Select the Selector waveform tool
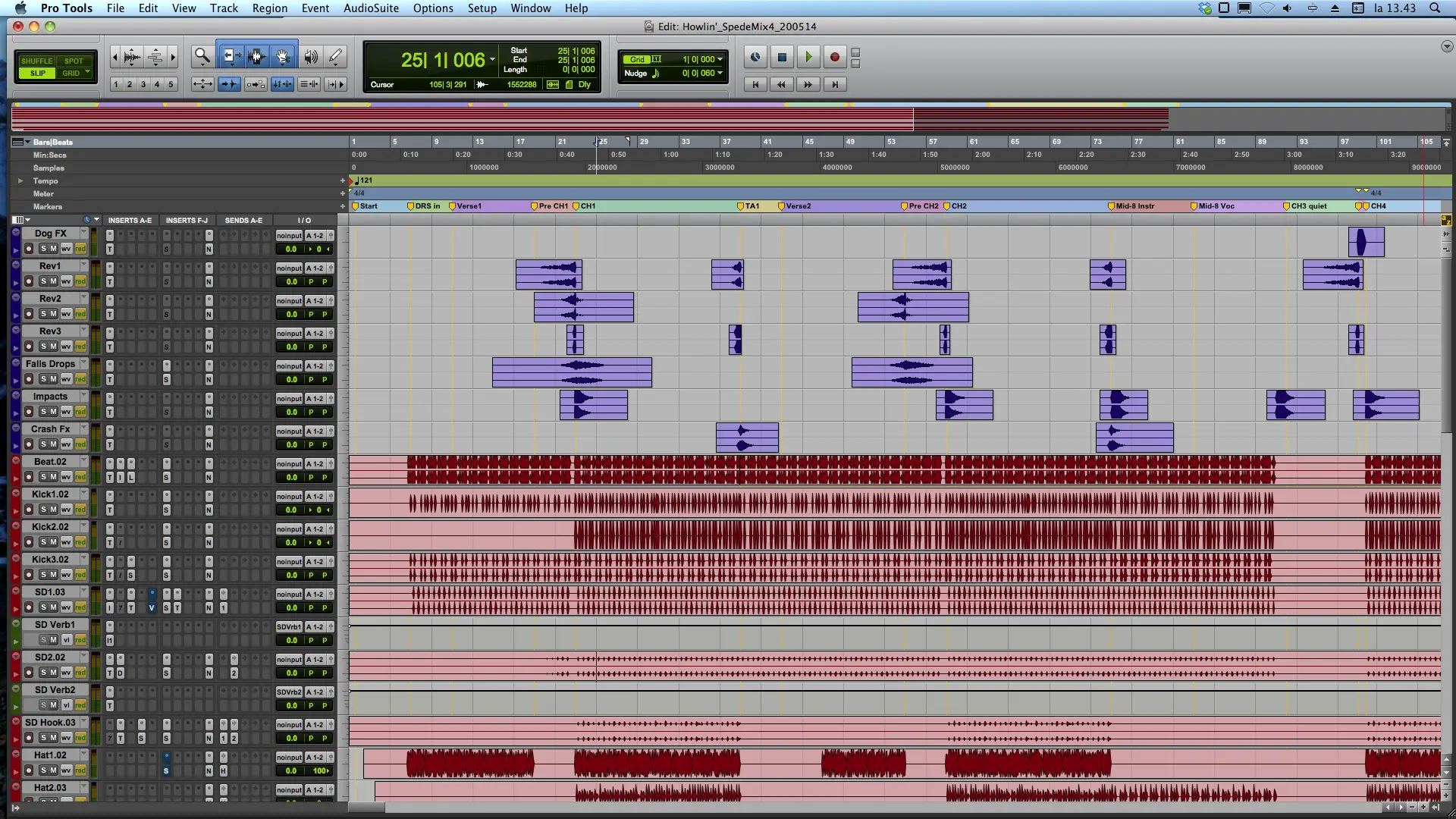 coord(256,56)
